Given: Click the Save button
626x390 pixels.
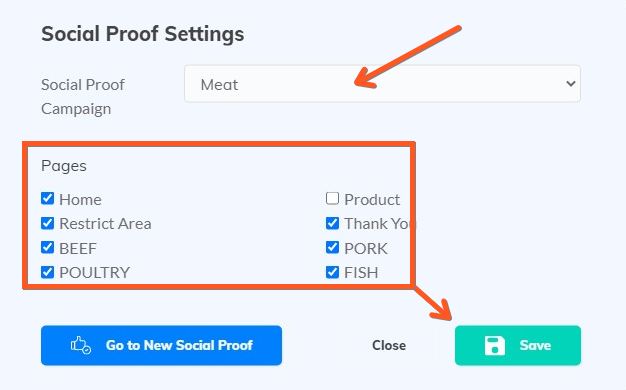Looking at the screenshot, I should [x=518, y=345].
